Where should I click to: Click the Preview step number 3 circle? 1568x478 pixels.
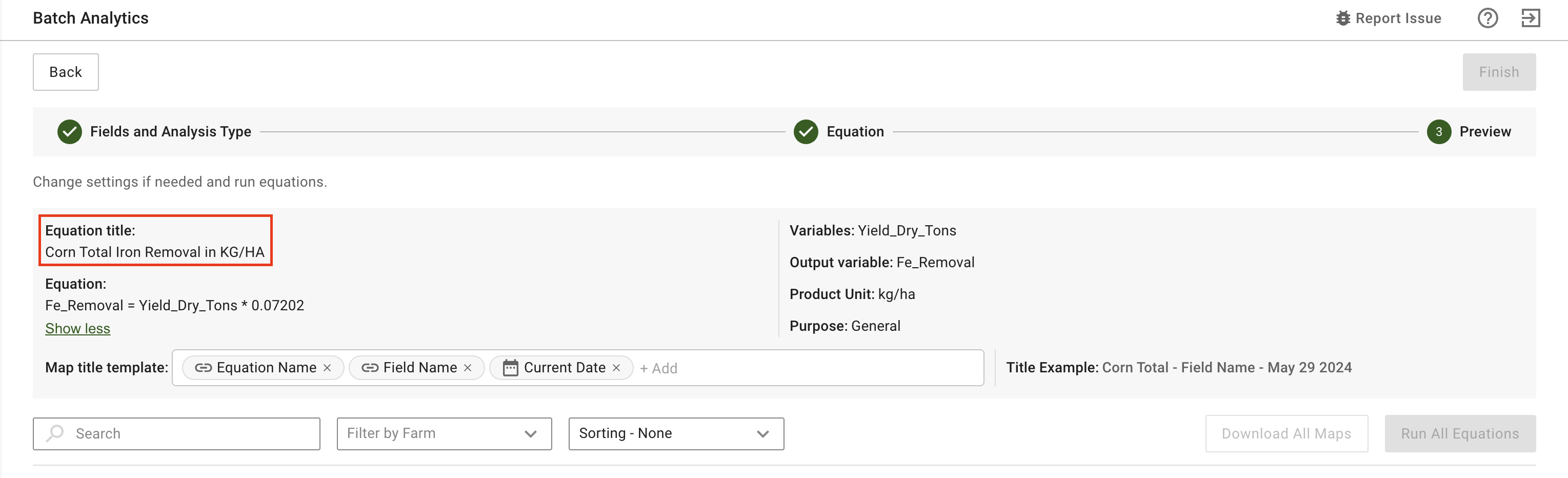pos(1438,131)
